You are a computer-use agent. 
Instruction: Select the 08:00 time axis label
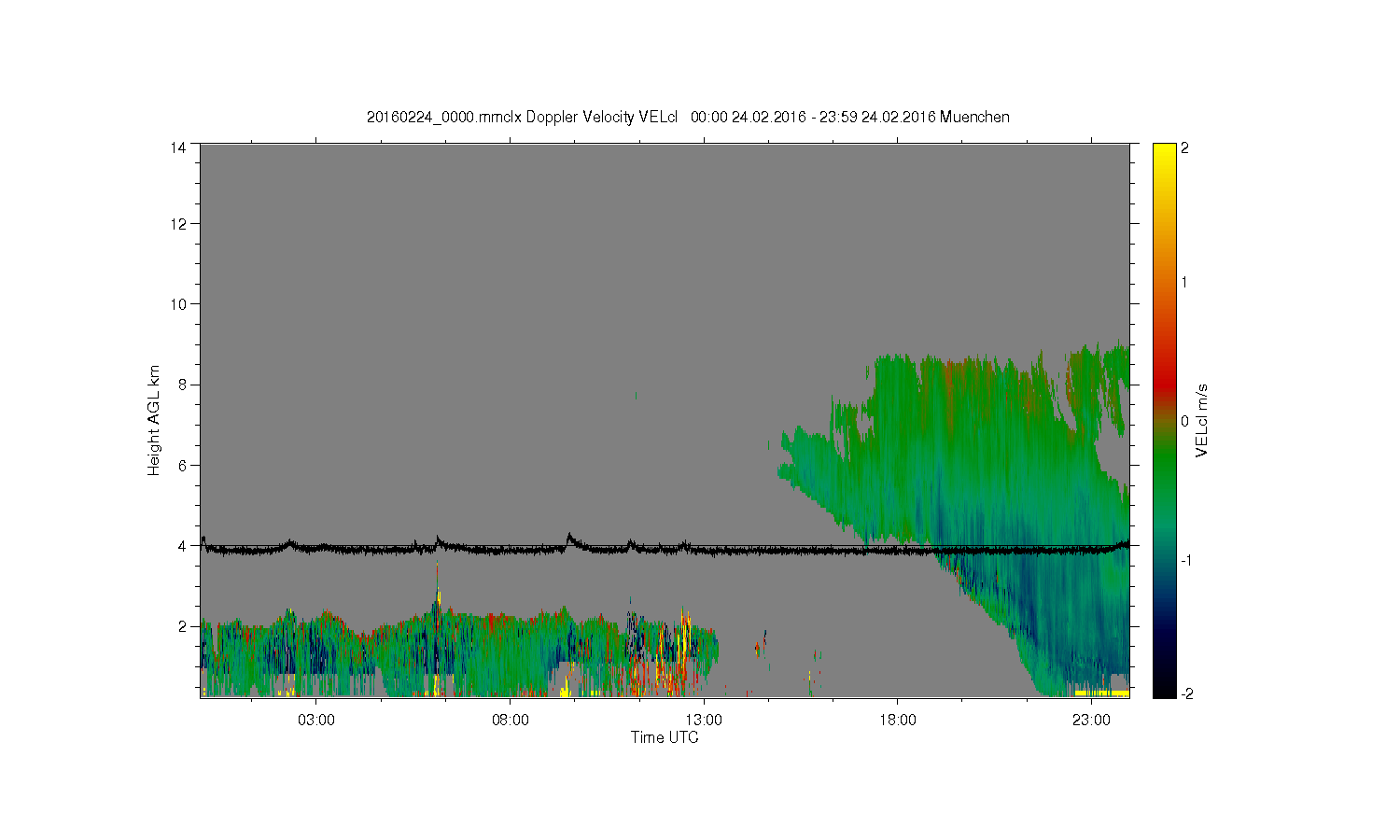(511, 721)
